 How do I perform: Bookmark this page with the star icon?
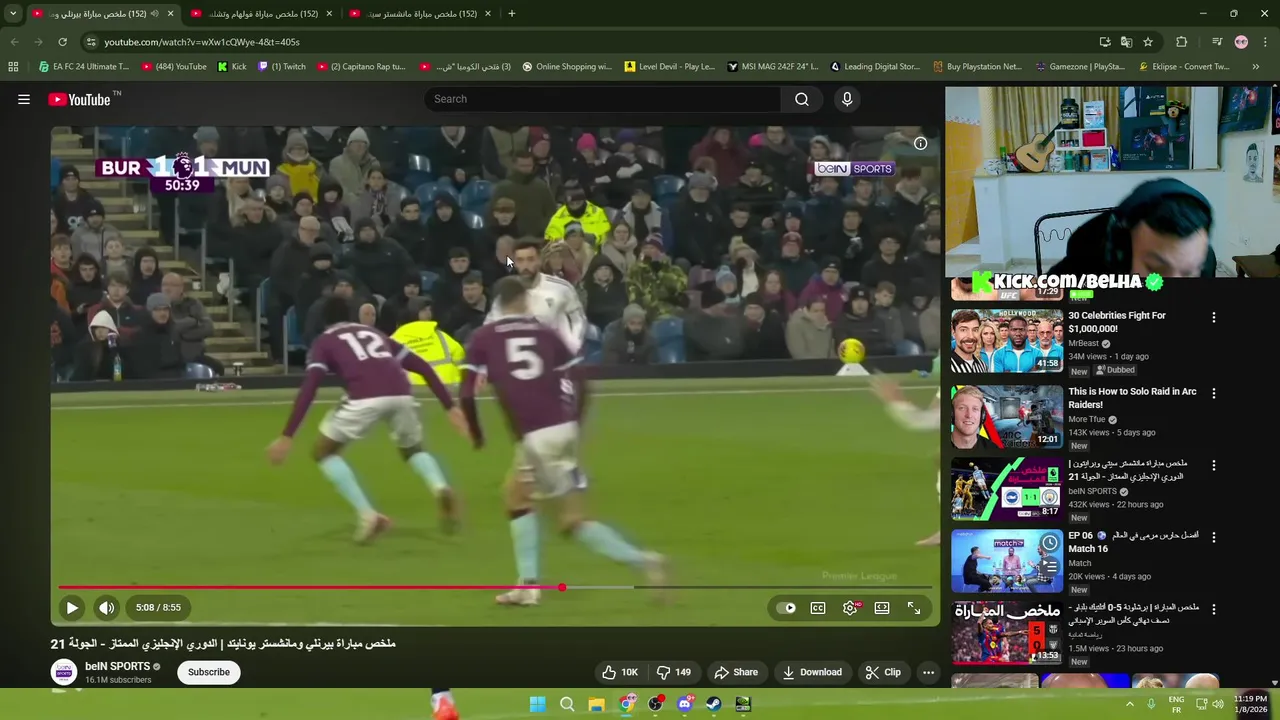click(1148, 42)
